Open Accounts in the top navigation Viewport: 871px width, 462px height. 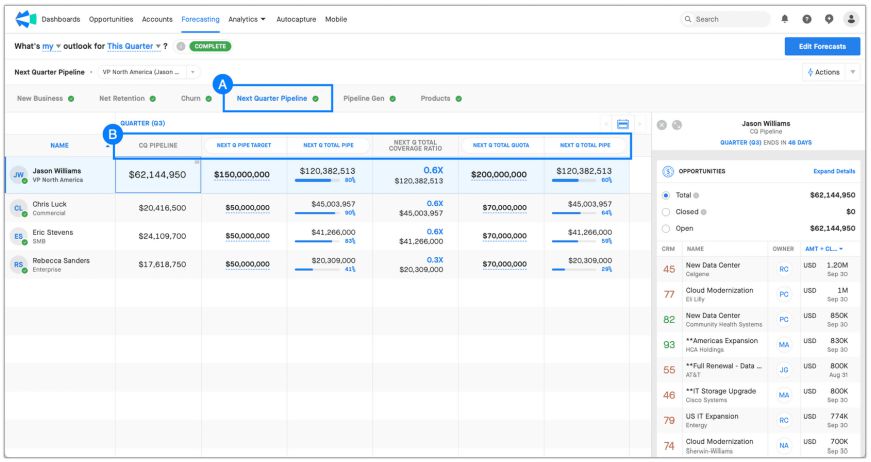click(x=157, y=19)
